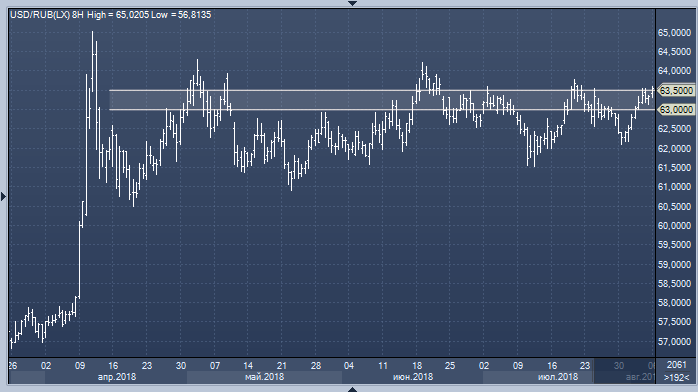The height and width of the screenshot is (392, 698).
Task: Click the date label 07 in May
Action: coord(215,365)
